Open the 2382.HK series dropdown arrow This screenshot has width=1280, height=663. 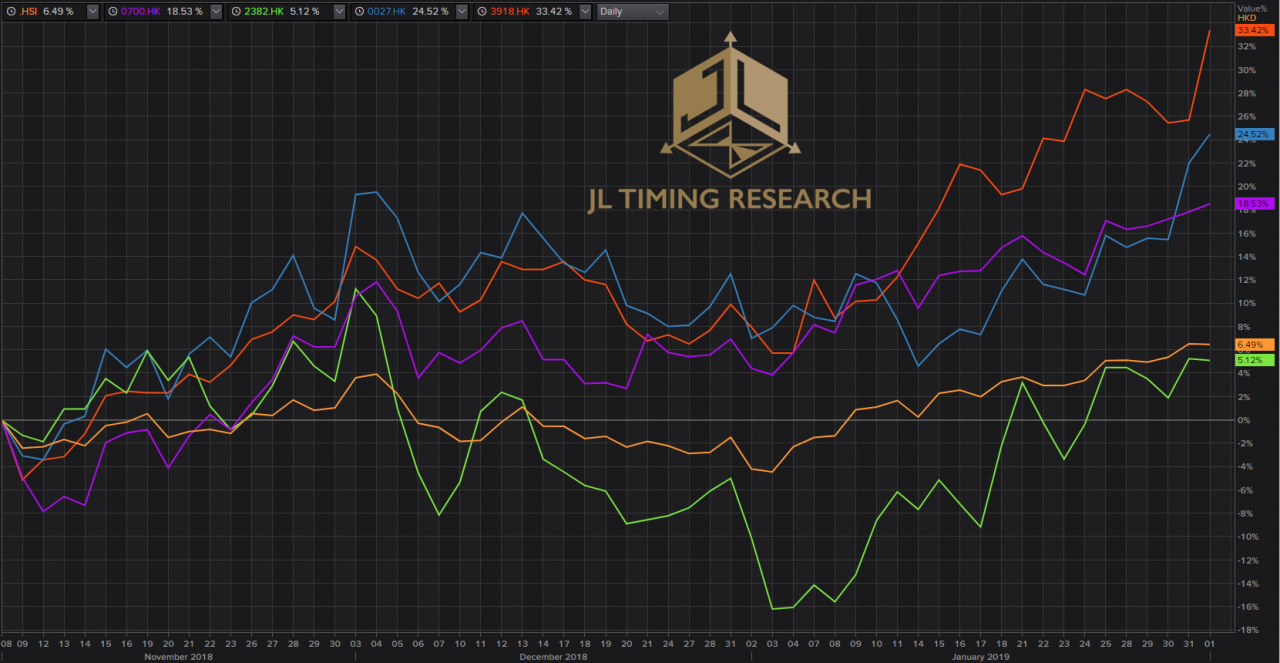(x=338, y=12)
